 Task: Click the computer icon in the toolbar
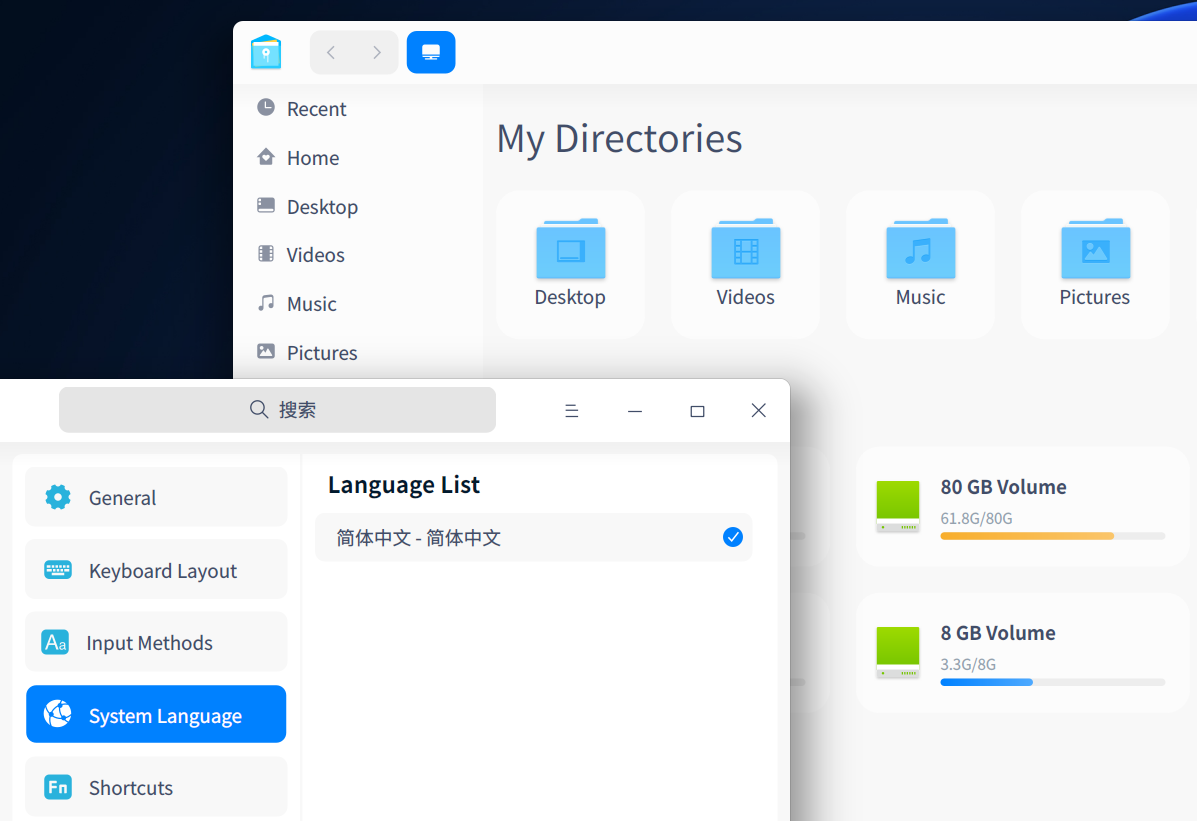[431, 52]
